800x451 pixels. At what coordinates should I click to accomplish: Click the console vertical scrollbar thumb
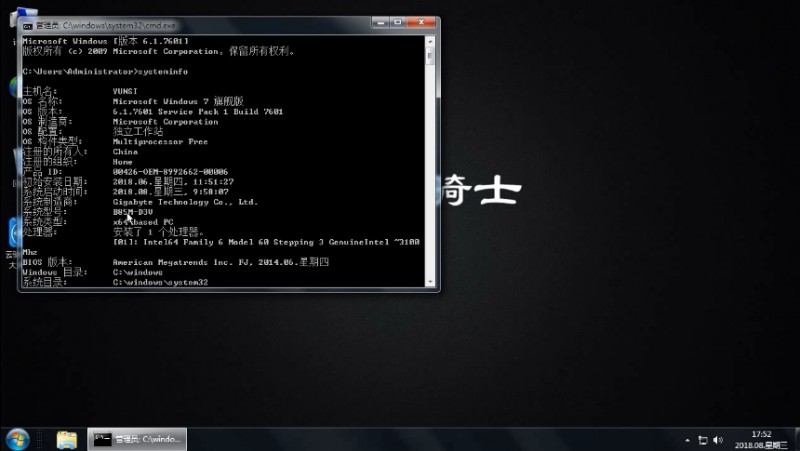(x=430, y=56)
